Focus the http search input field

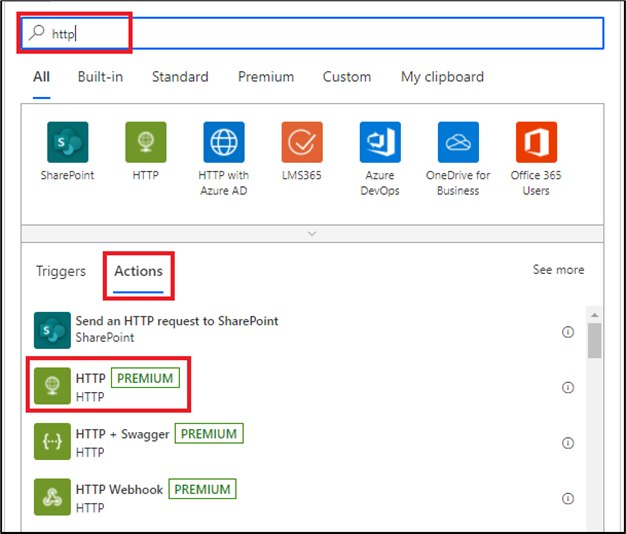tap(313, 33)
